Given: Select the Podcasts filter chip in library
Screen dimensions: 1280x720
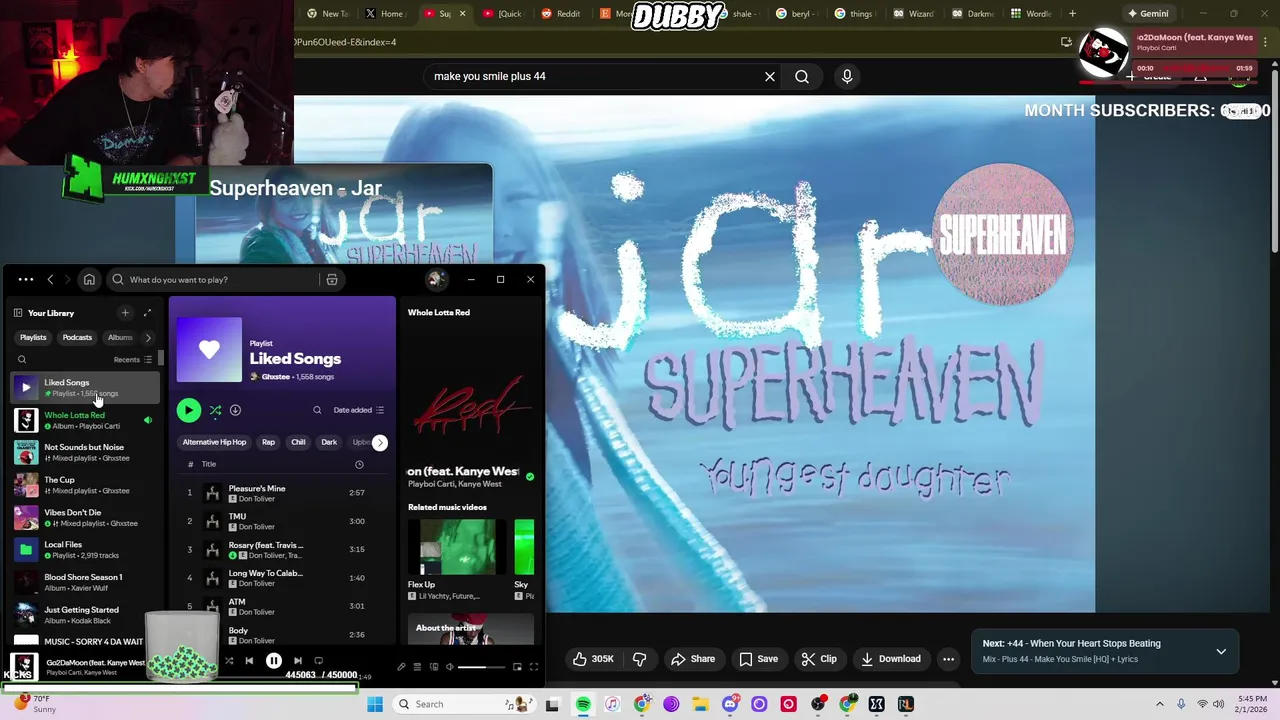Looking at the screenshot, I should (77, 338).
